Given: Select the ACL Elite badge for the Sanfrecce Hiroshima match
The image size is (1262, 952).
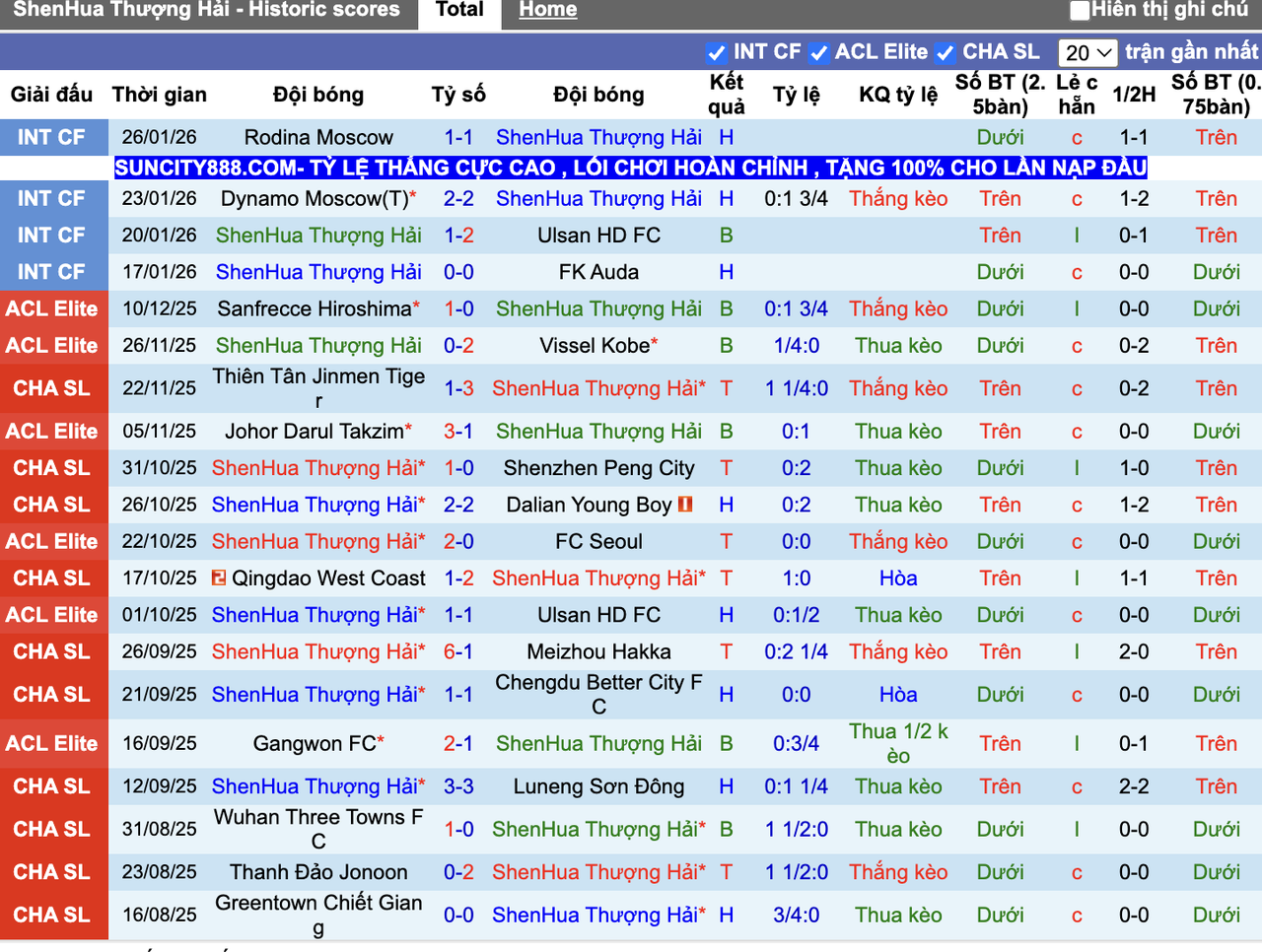Looking at the screenshot, I should (x=54, y=308).
